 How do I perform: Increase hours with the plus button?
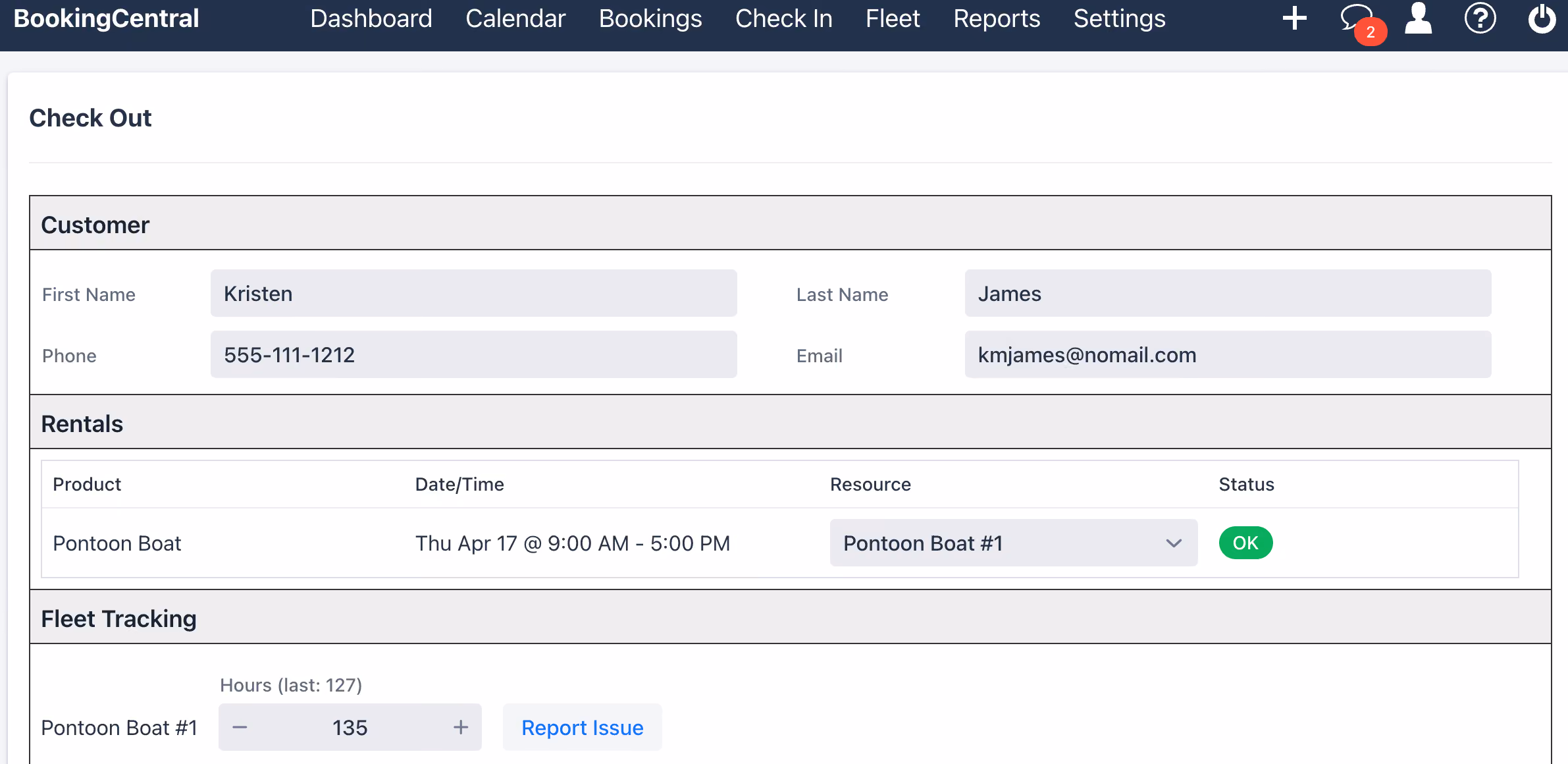pyautogui.click(x=461, y=727)
